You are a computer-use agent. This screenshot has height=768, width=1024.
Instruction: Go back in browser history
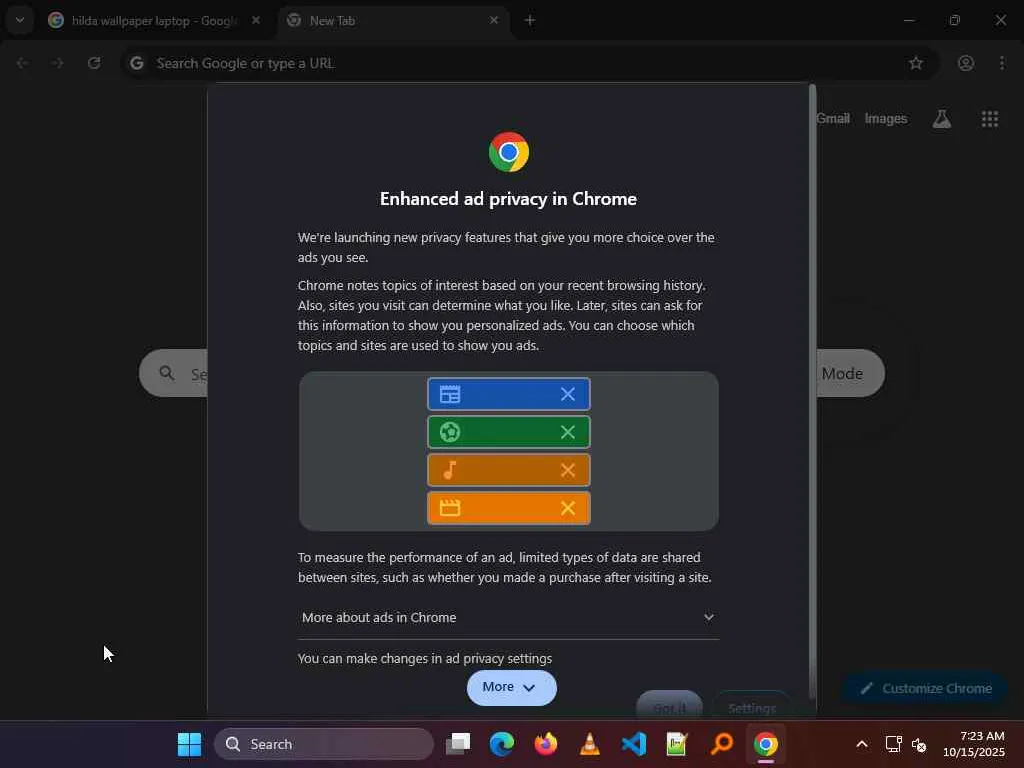tap(22, 63)
